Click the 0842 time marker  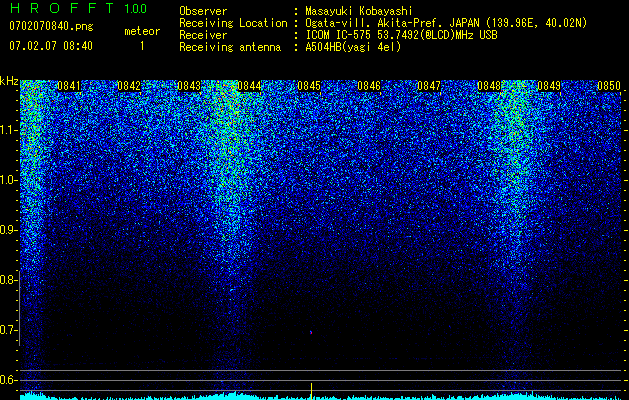[x=129, y=86]
